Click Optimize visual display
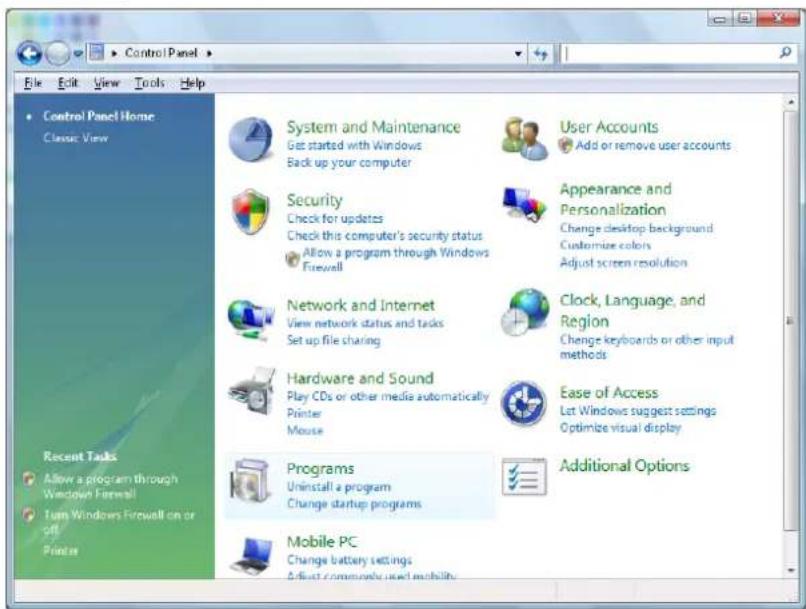 [620, 428]
